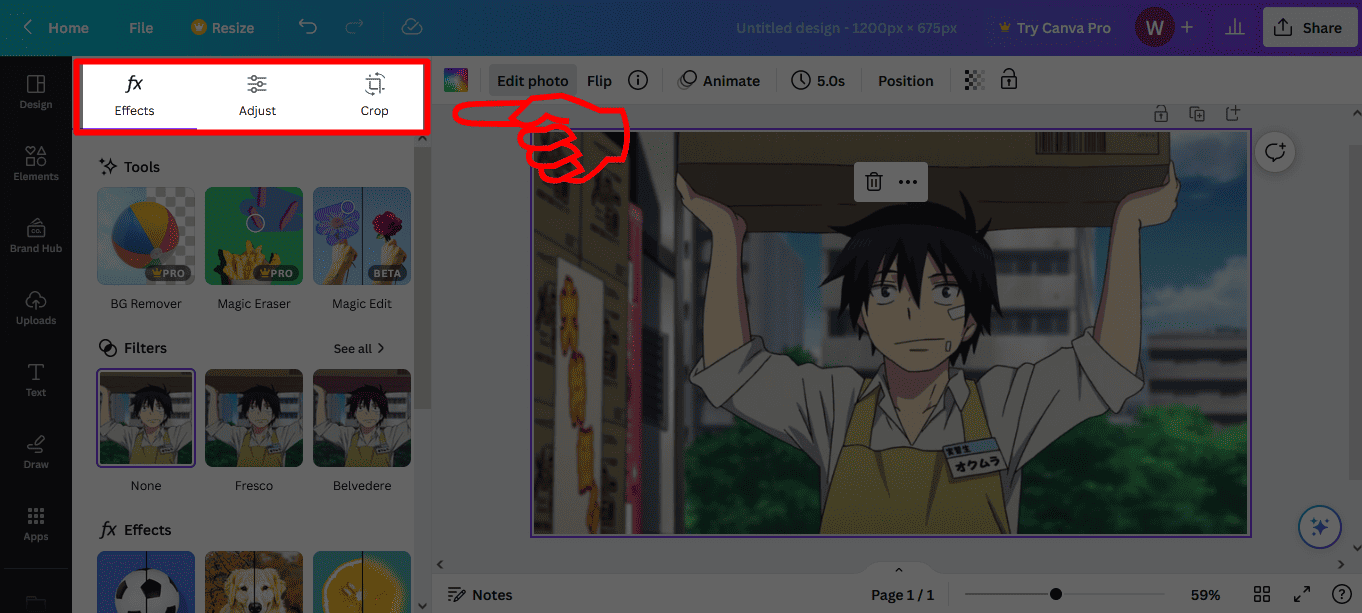Open the 59% zoom menu
Viewport: 1362px width, 613px height.
pos(1205,595)
